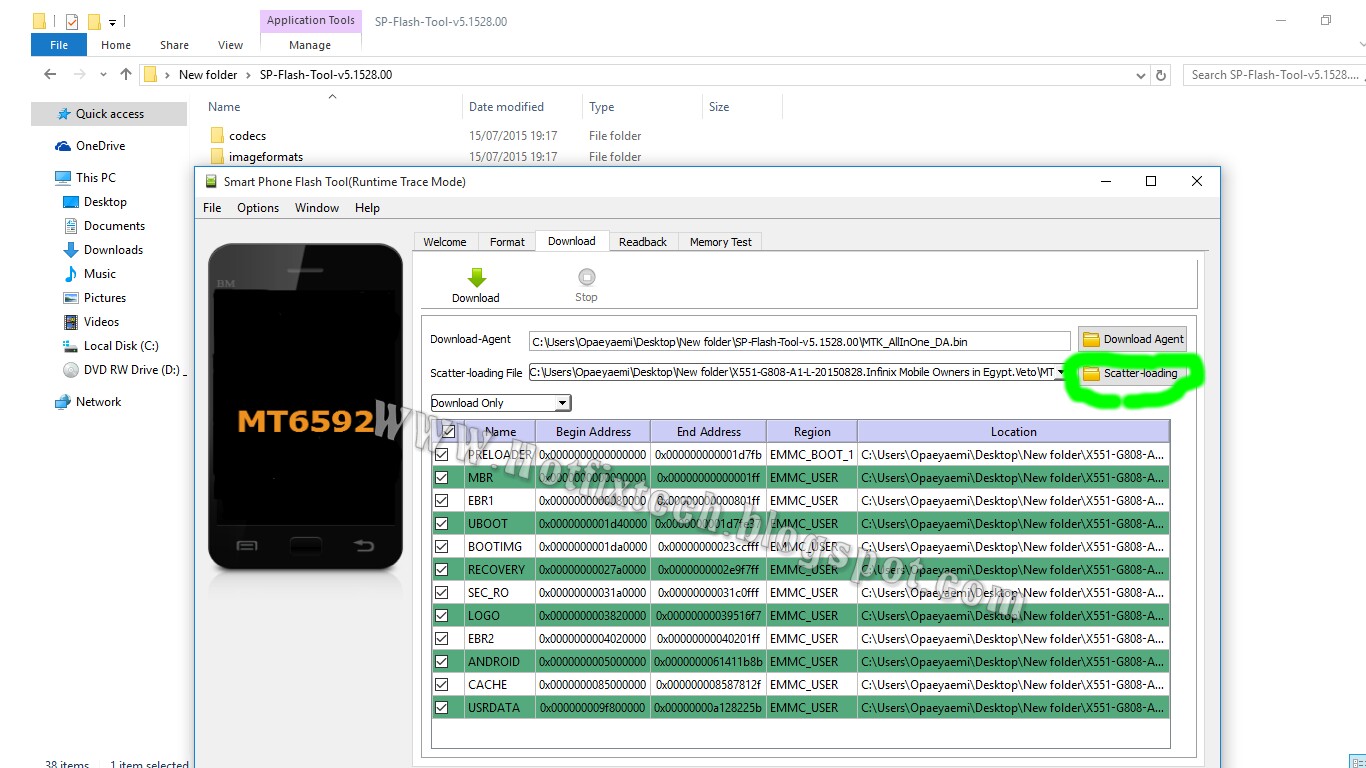The width and height of the screenshot is (1366, 768).
Task: Click the New folder icon in Explorer title bar
Action: click(94, 21)
